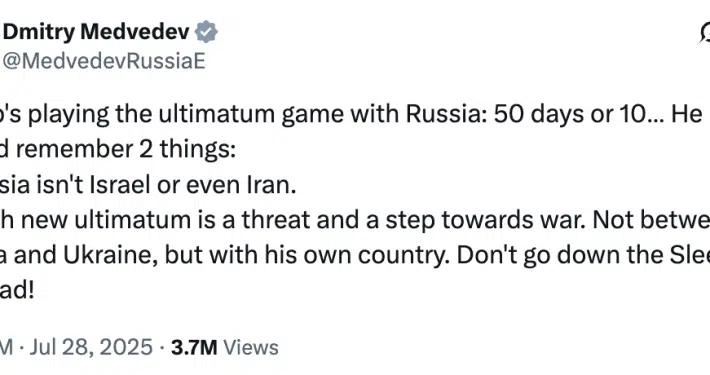Image resolution: width=710 pixels, height=375 pixels.
Task: Click the line 'isn't Israel or even Iran.'
Action: (148, 185)
